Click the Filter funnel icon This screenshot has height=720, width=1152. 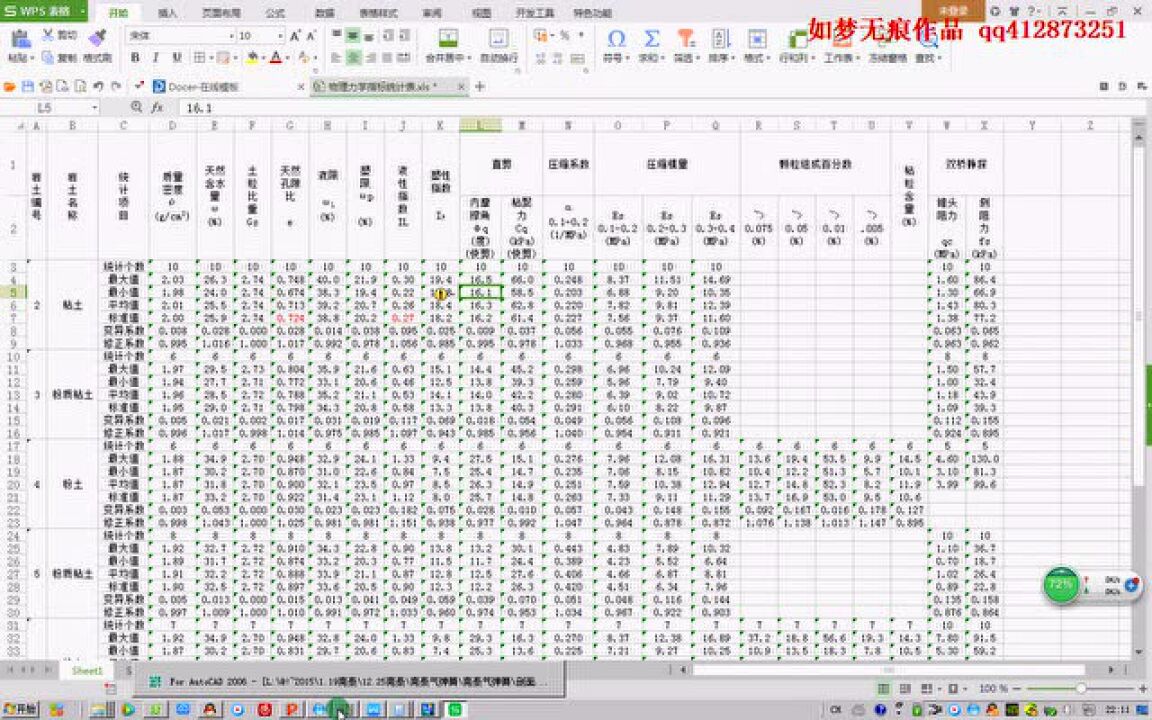(x=685, y=38)
